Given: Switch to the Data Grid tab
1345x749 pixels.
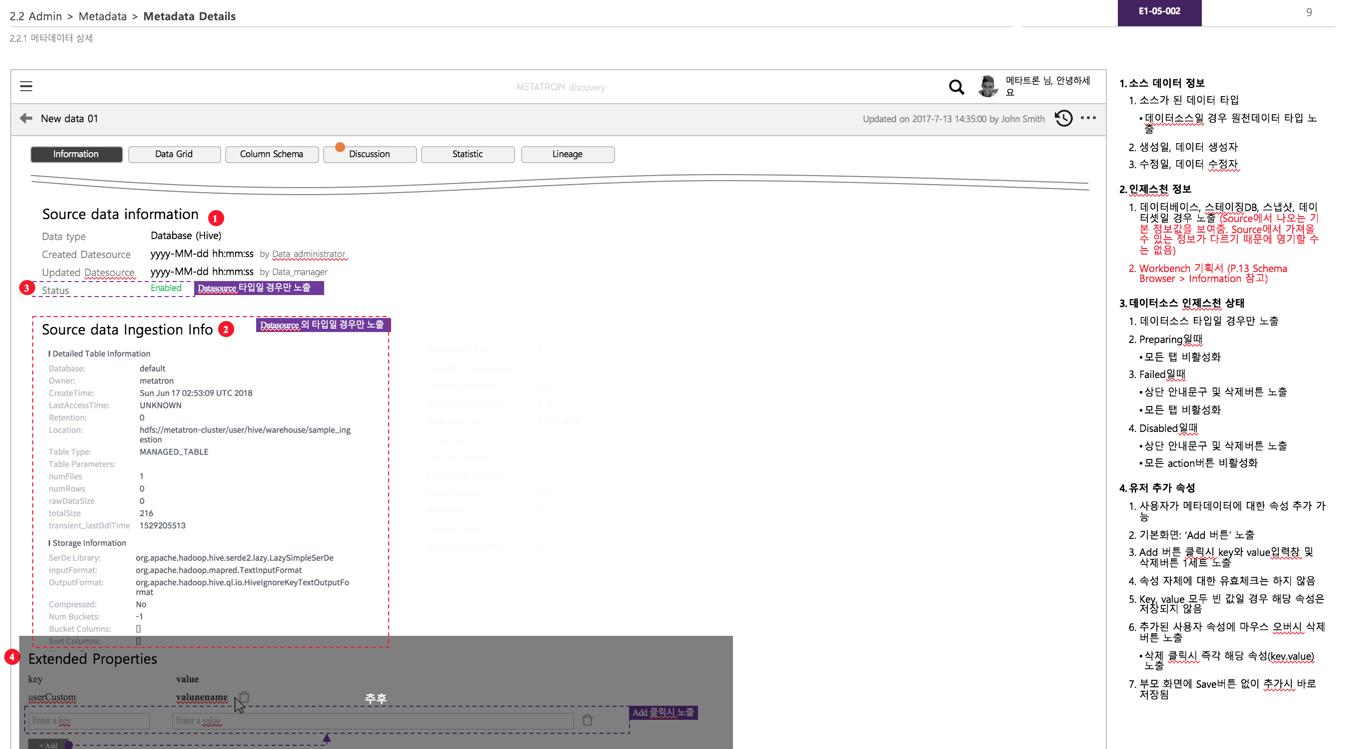Looking at the screenshot, I should (174, 154).
